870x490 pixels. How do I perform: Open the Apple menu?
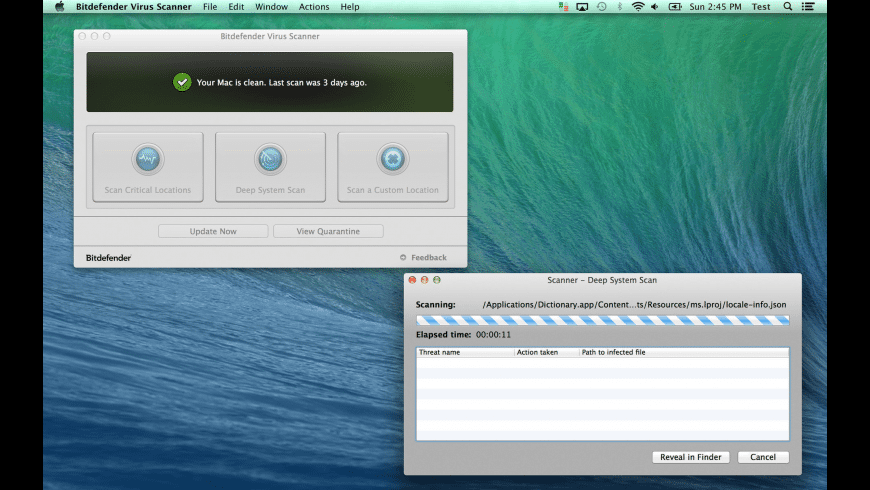point(60,7)
